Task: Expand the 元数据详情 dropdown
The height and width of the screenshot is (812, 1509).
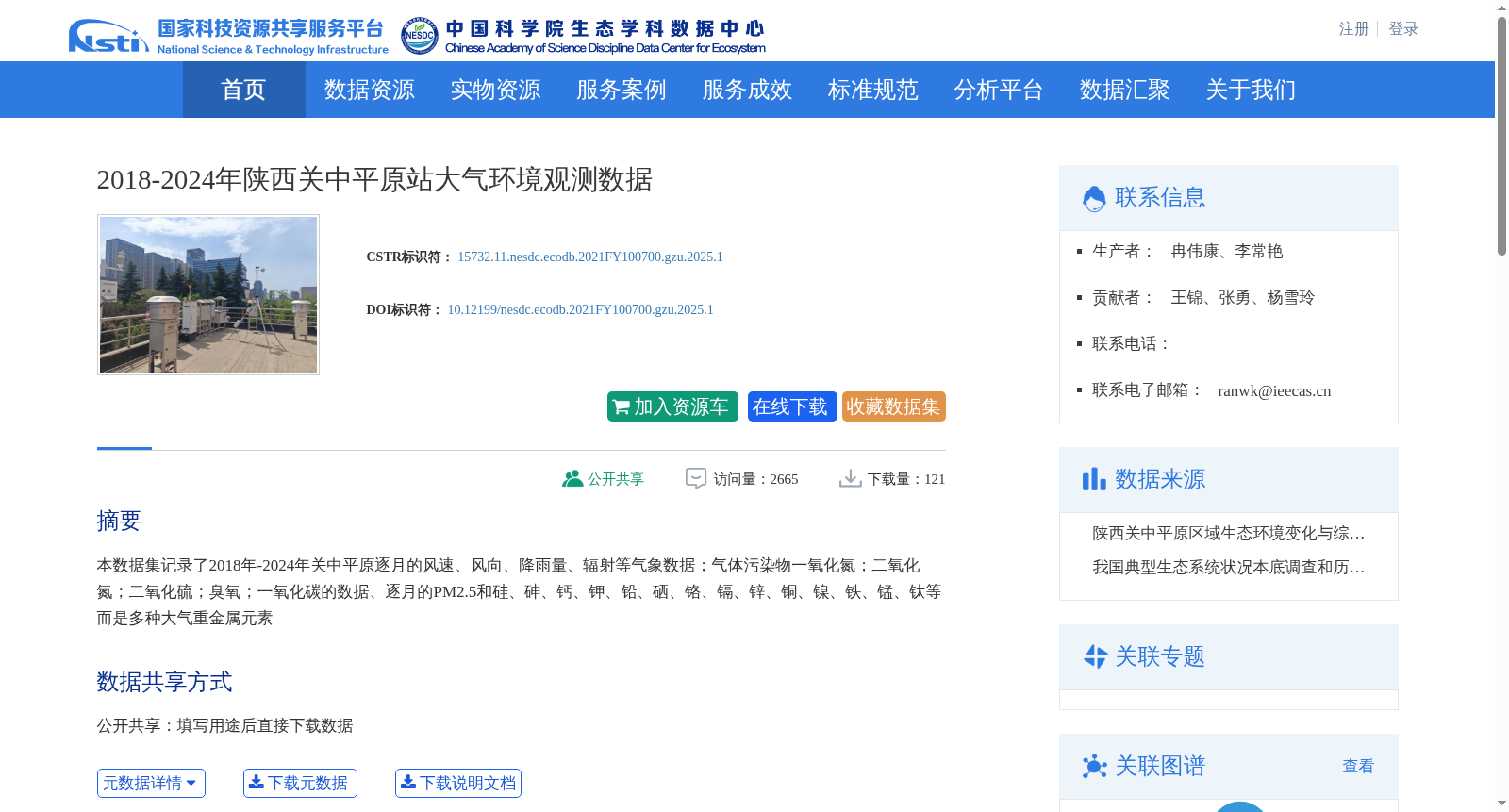Action: [151, 784]
